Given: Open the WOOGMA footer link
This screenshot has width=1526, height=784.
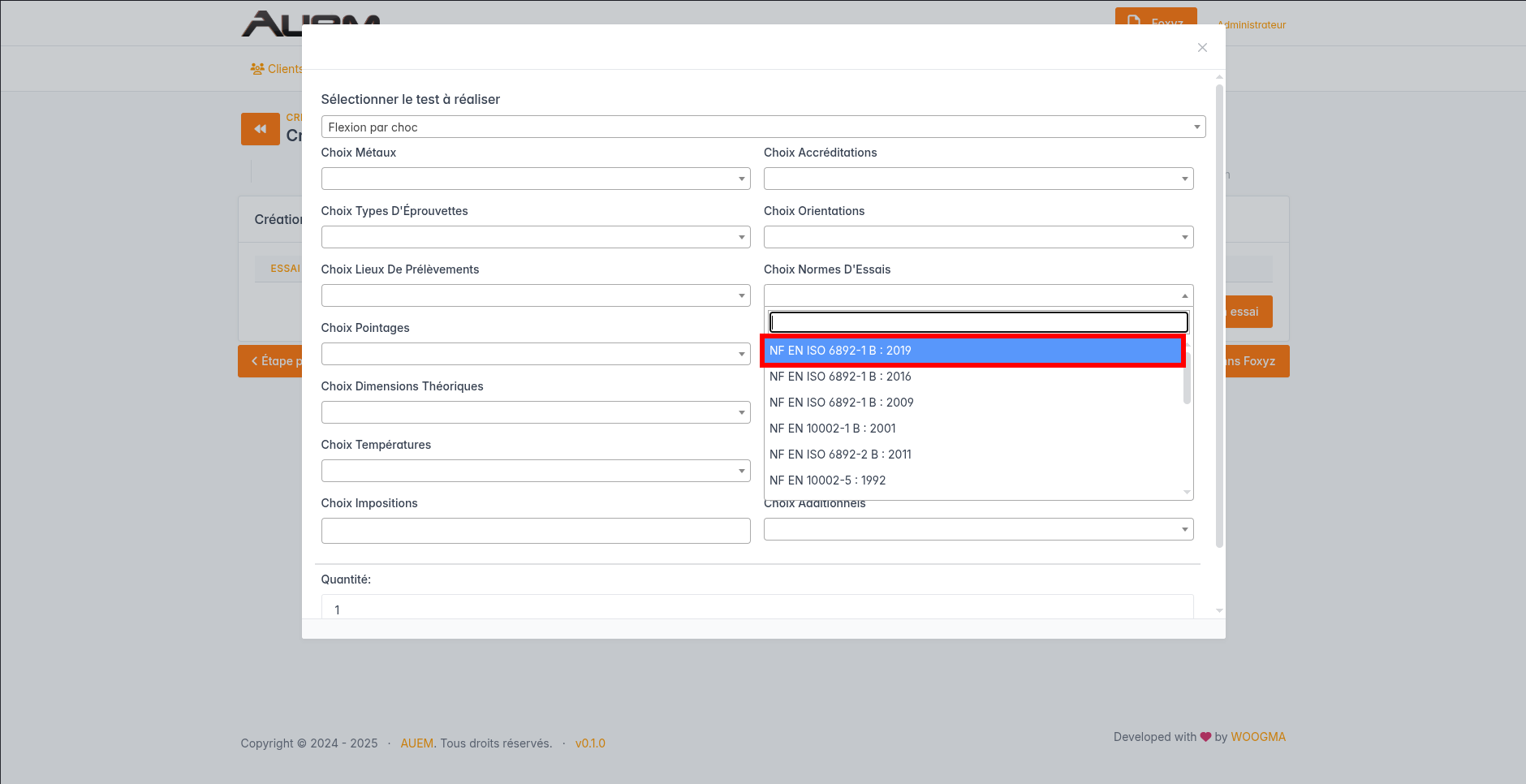Looking at the screenshot, I should (x=1258, y=737).
